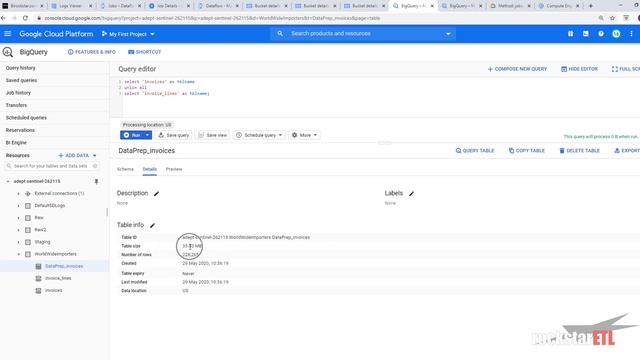640x360 pixels.
Task: Run the query
Action: [x=132, y=135]
